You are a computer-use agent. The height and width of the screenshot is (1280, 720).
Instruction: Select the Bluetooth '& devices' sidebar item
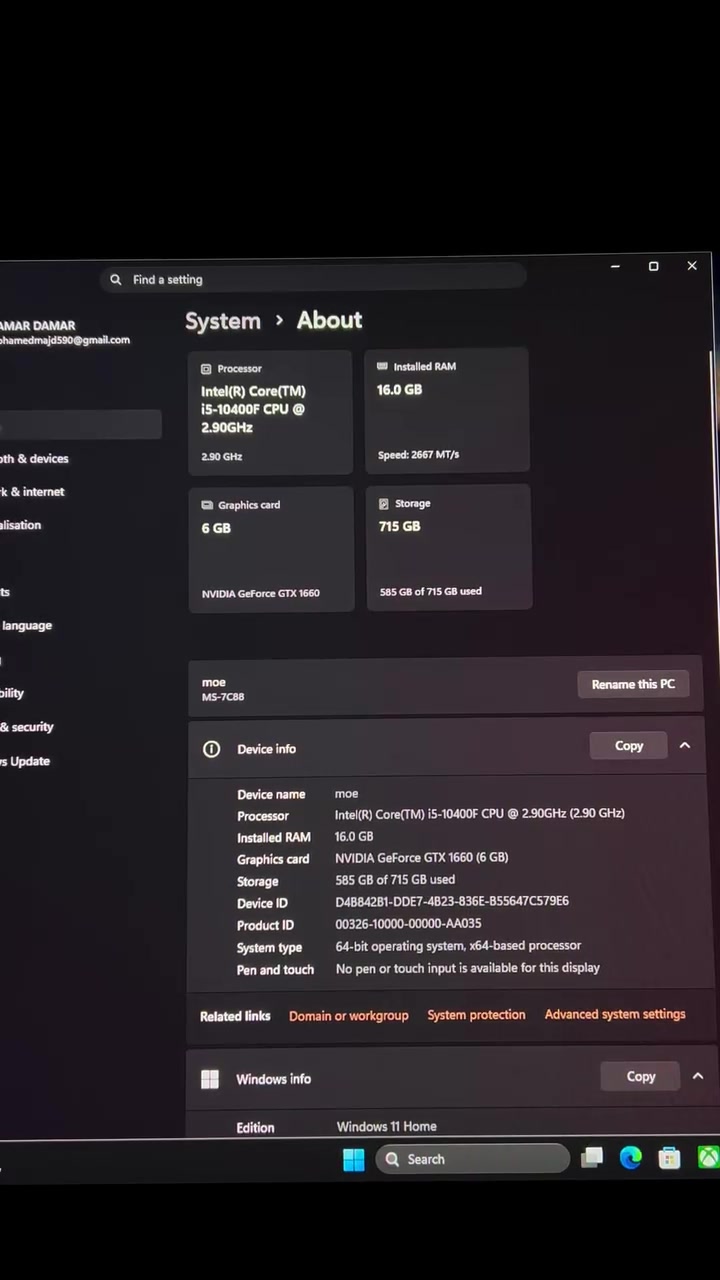pos(34,459)
